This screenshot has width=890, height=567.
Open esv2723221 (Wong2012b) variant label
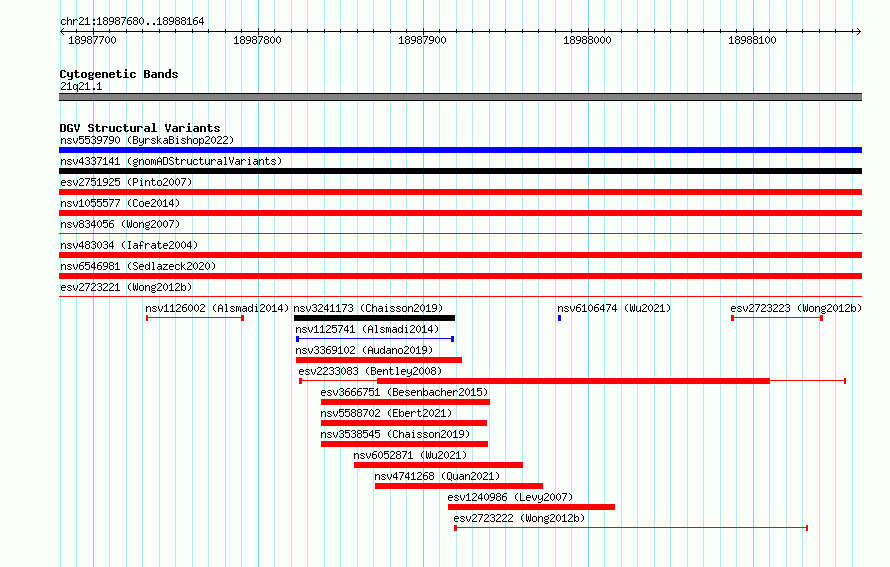point(126,287)
